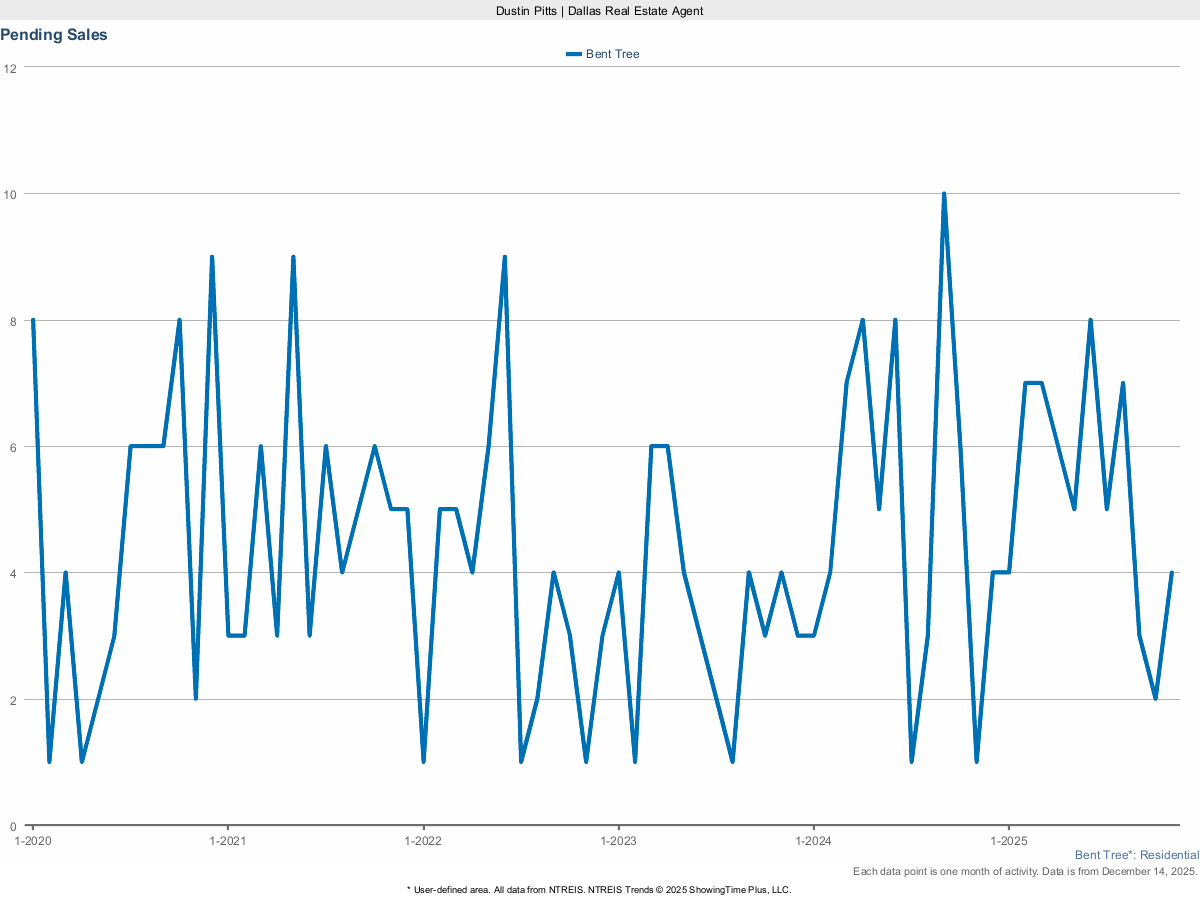Select the blue line color indicator

click(x=572, y=54)
